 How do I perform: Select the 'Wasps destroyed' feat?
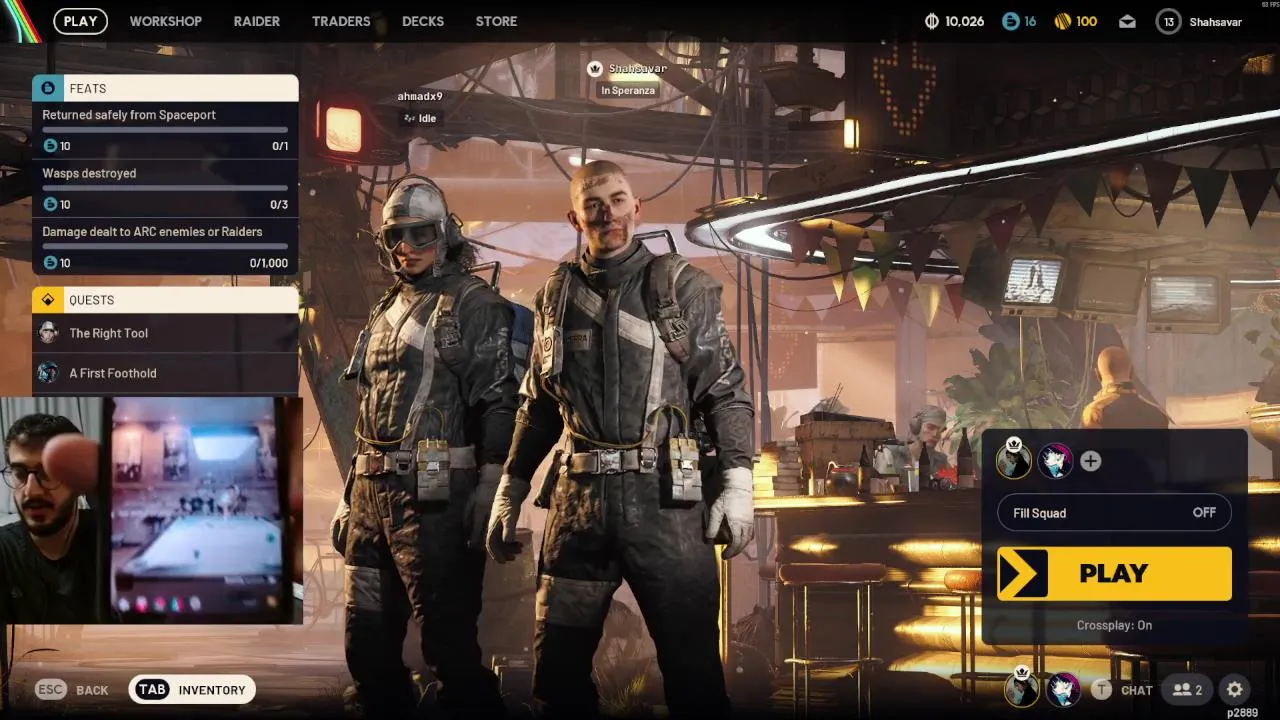(89, 173)
